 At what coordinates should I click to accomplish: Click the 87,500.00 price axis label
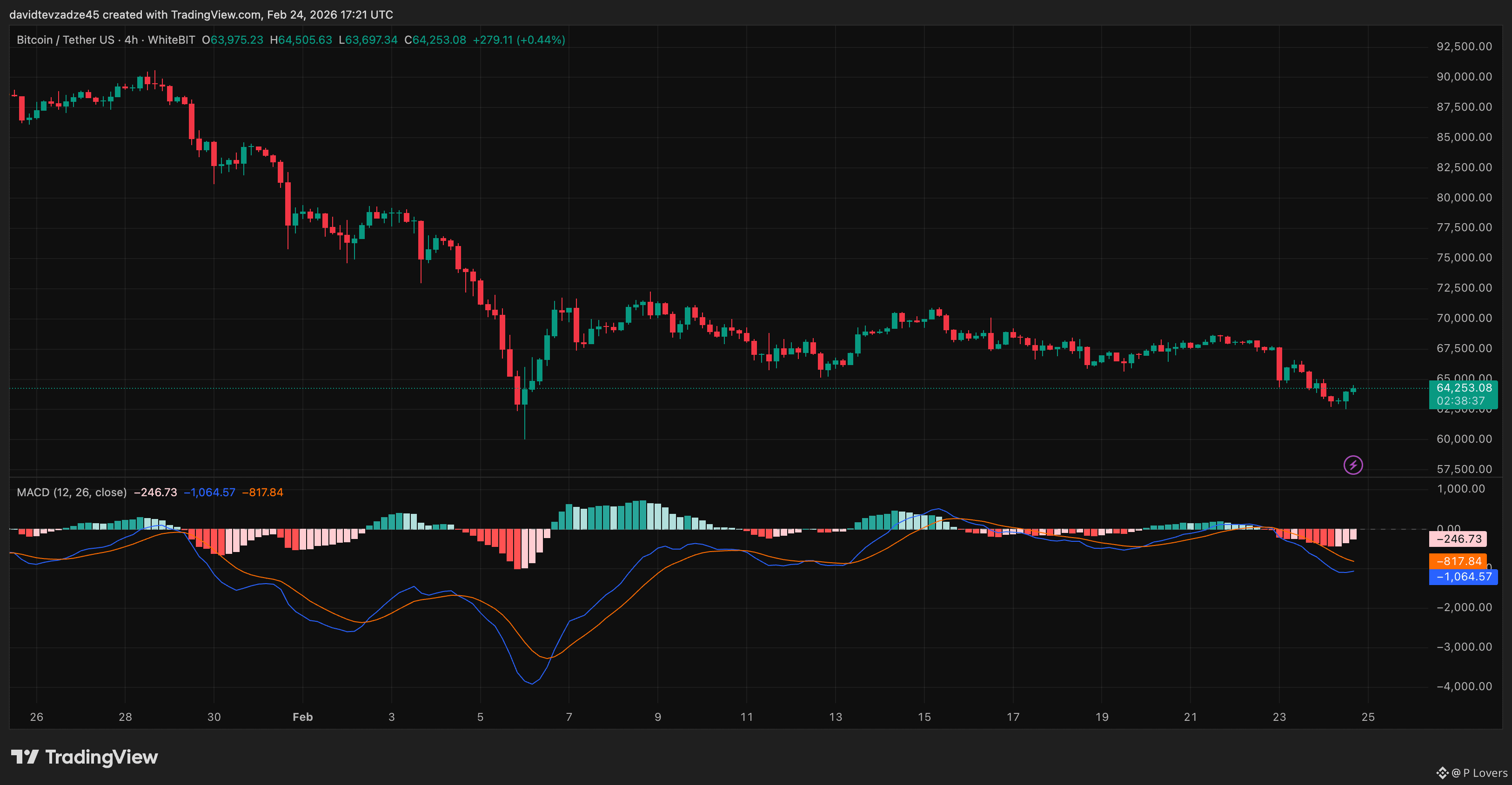pyautogui.click(x=1464, y=107)
